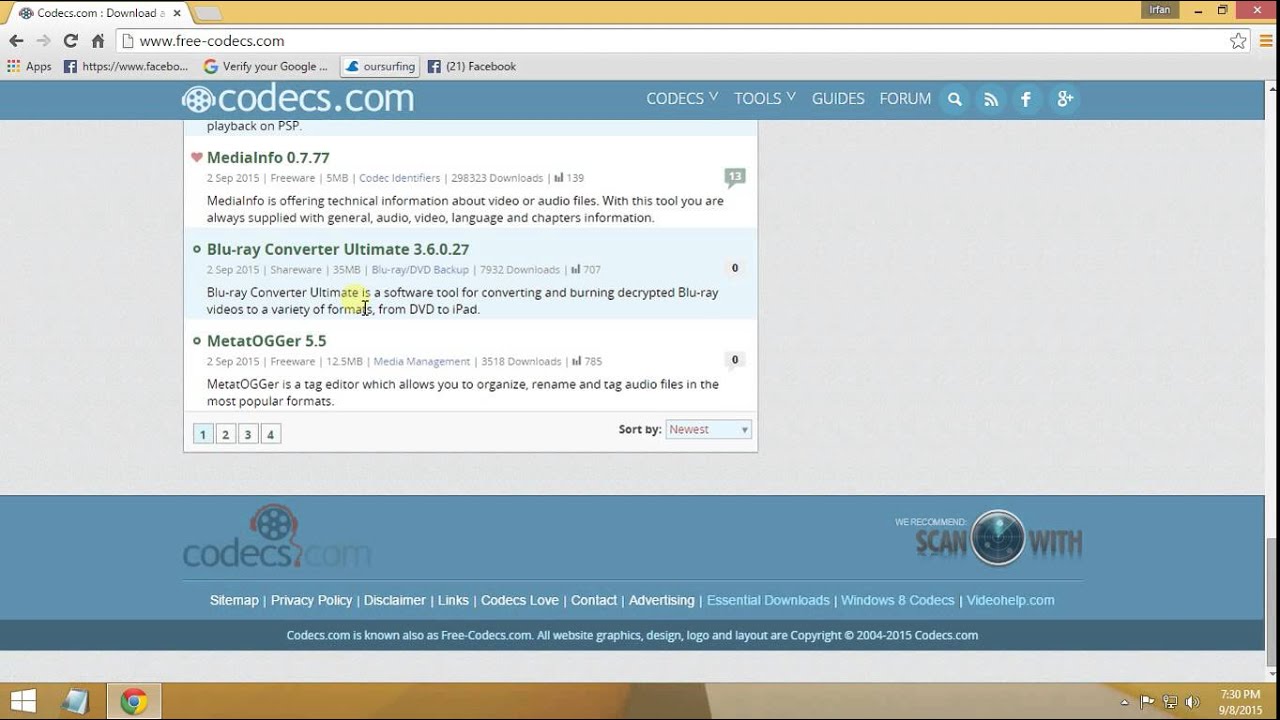Open the Privacy Policy footer link
1280x720 pixels.
(x=311, y=600)
